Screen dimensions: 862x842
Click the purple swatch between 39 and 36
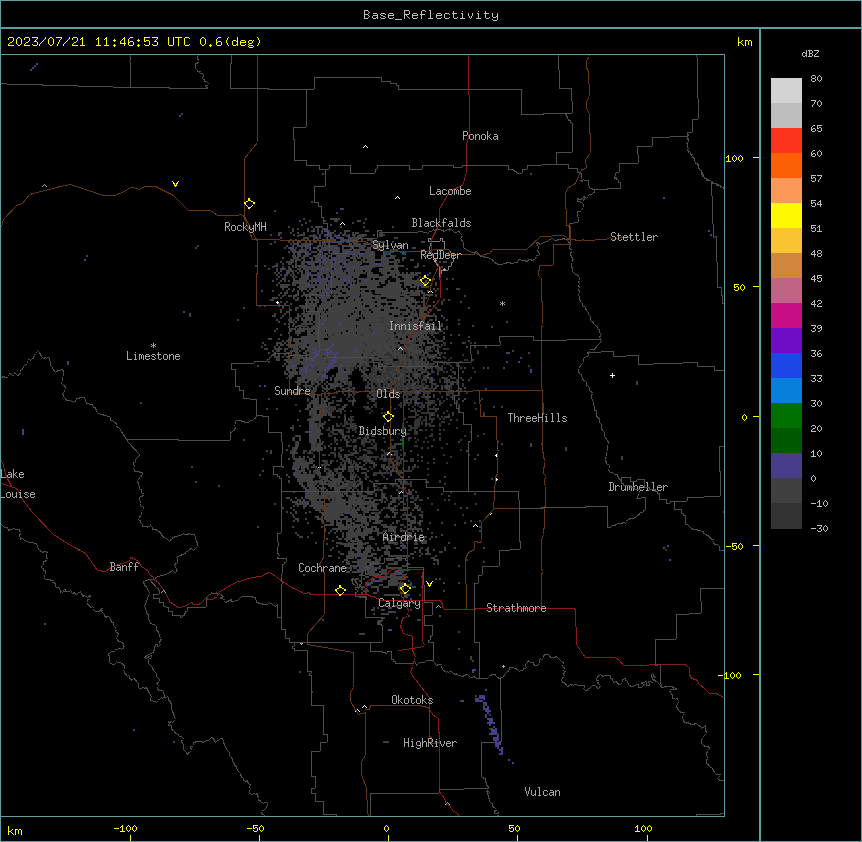(786, 341)
